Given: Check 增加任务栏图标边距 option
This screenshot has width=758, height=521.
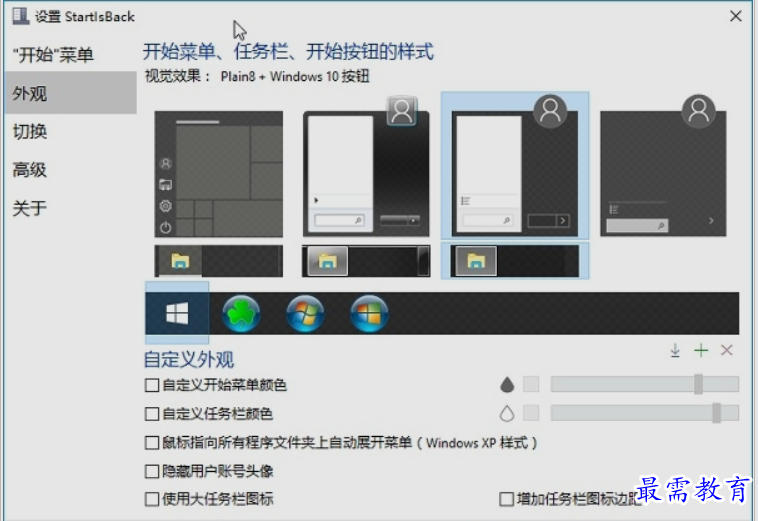Looking at the screenshot, I should pos(506,499).
